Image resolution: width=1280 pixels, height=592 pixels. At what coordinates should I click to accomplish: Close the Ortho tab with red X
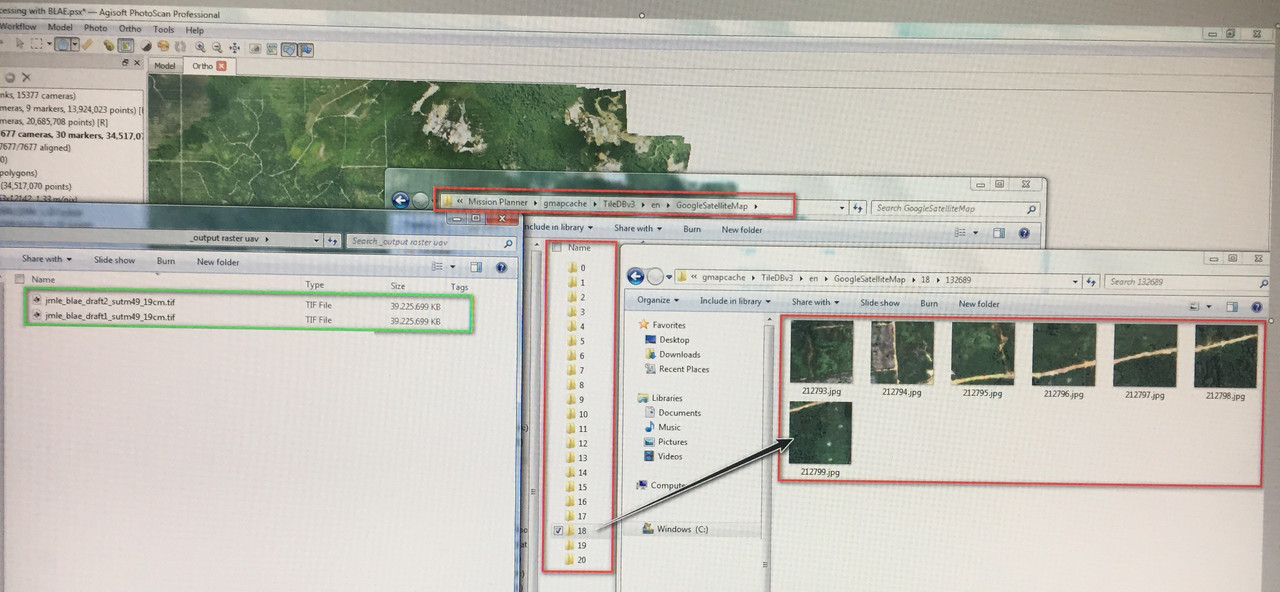pyautogui.click(x=221, y=66)
